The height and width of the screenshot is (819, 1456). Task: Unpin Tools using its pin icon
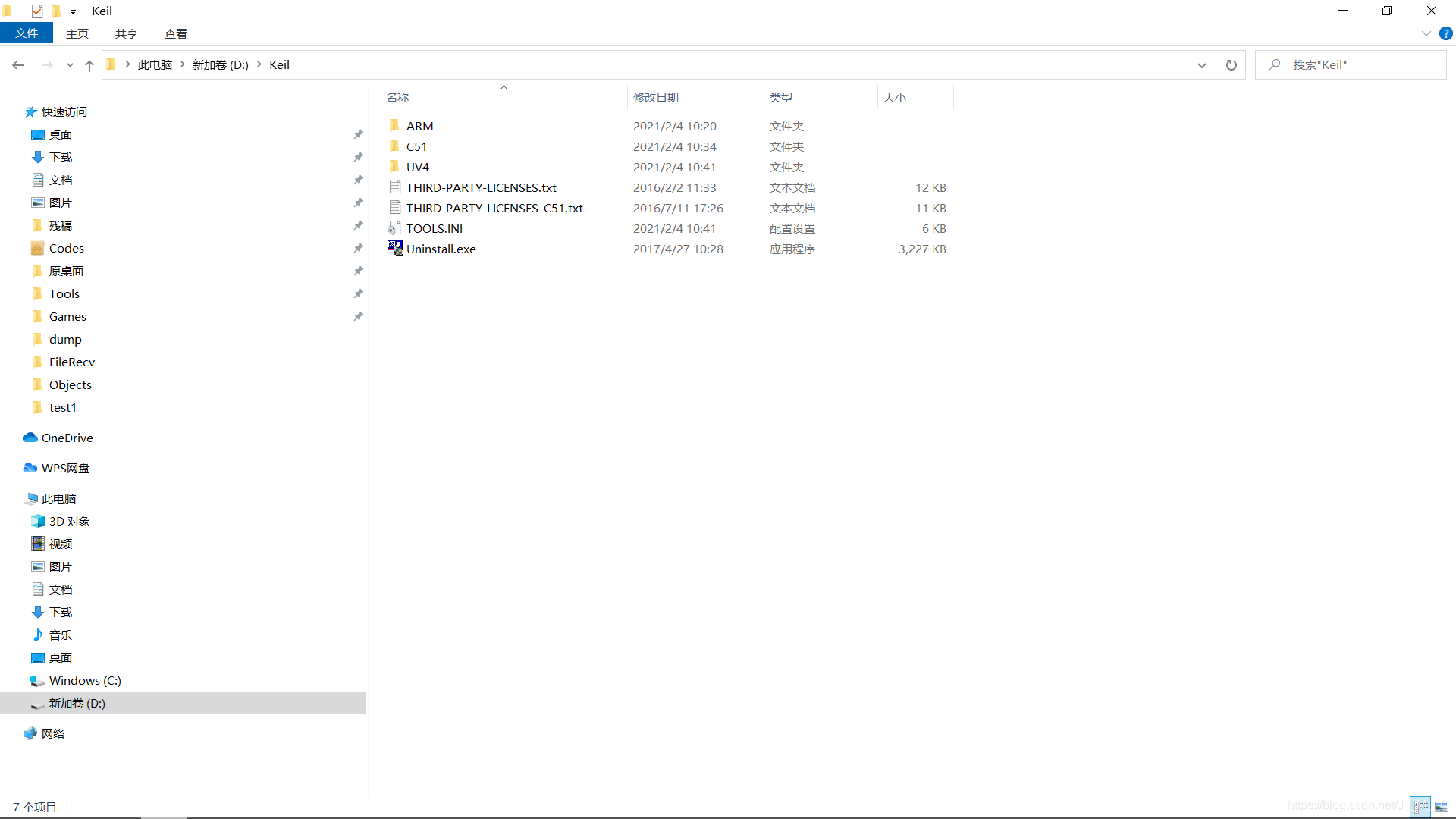(358, 293)
